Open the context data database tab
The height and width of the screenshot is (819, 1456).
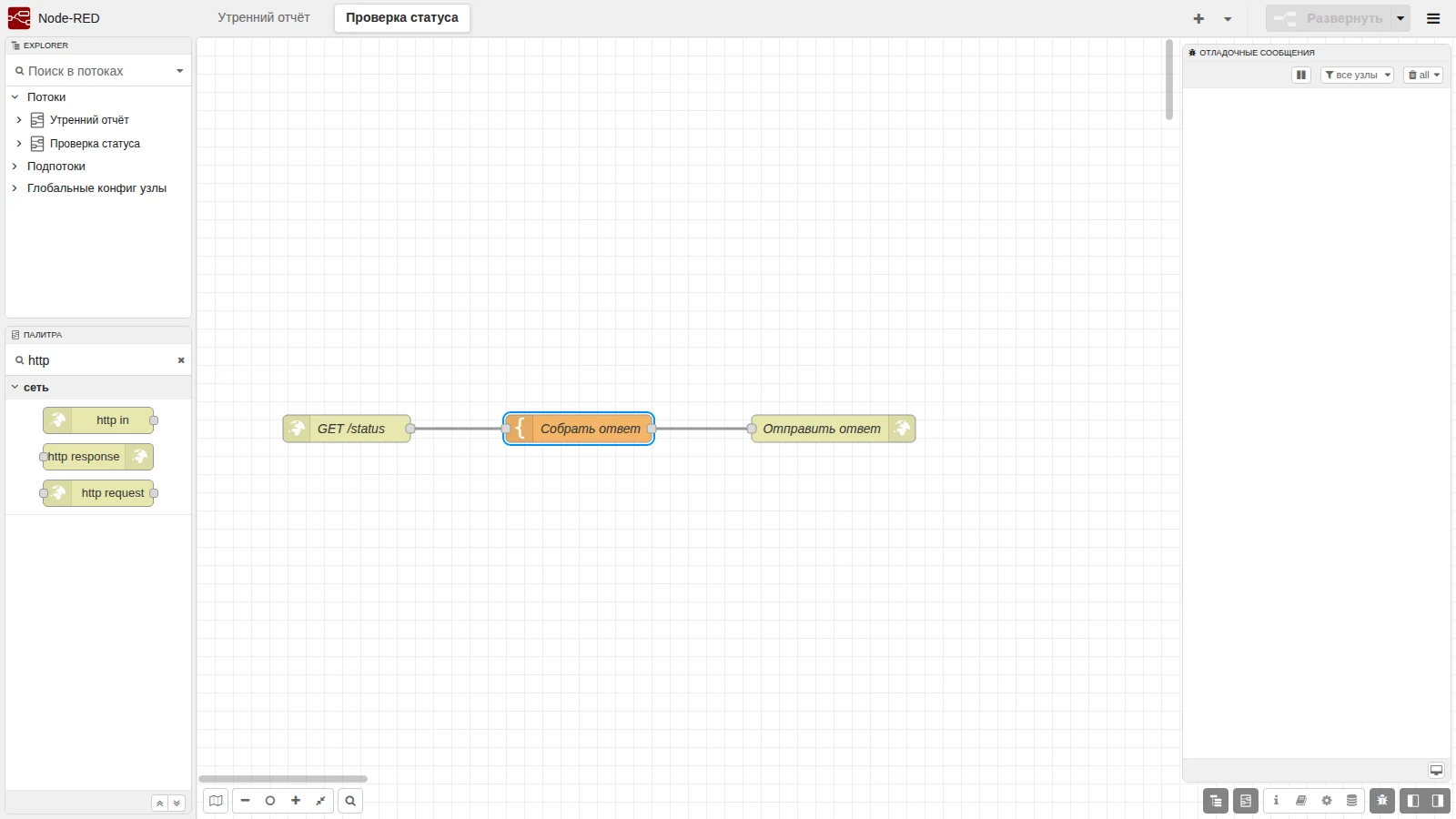[1352, 801]
